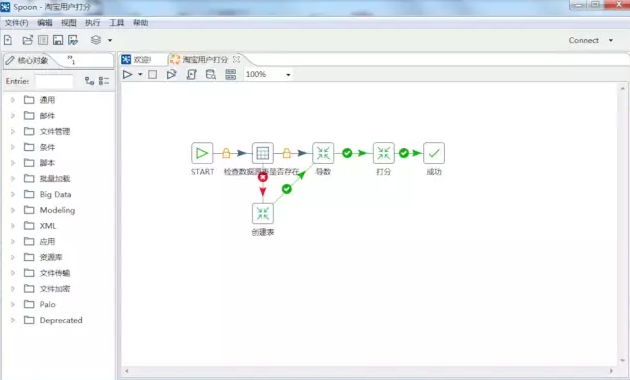This screenshot has width=630, height=380.
Task: Select the 创建表 transformation node
Action: tap(263, 213)
